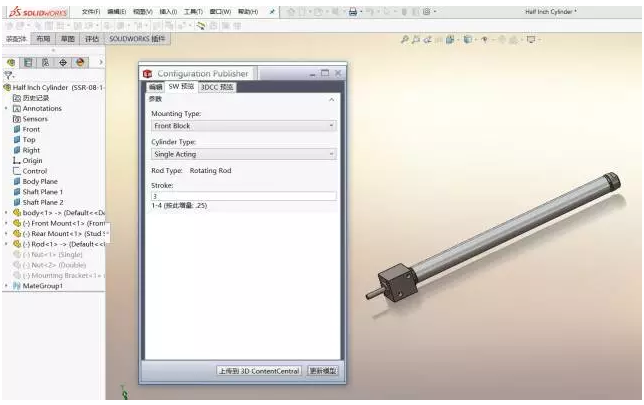
Task: Click the highlighted rebuild icon in second toolbar
Action: pyautogui.click(x=201, y=26)
